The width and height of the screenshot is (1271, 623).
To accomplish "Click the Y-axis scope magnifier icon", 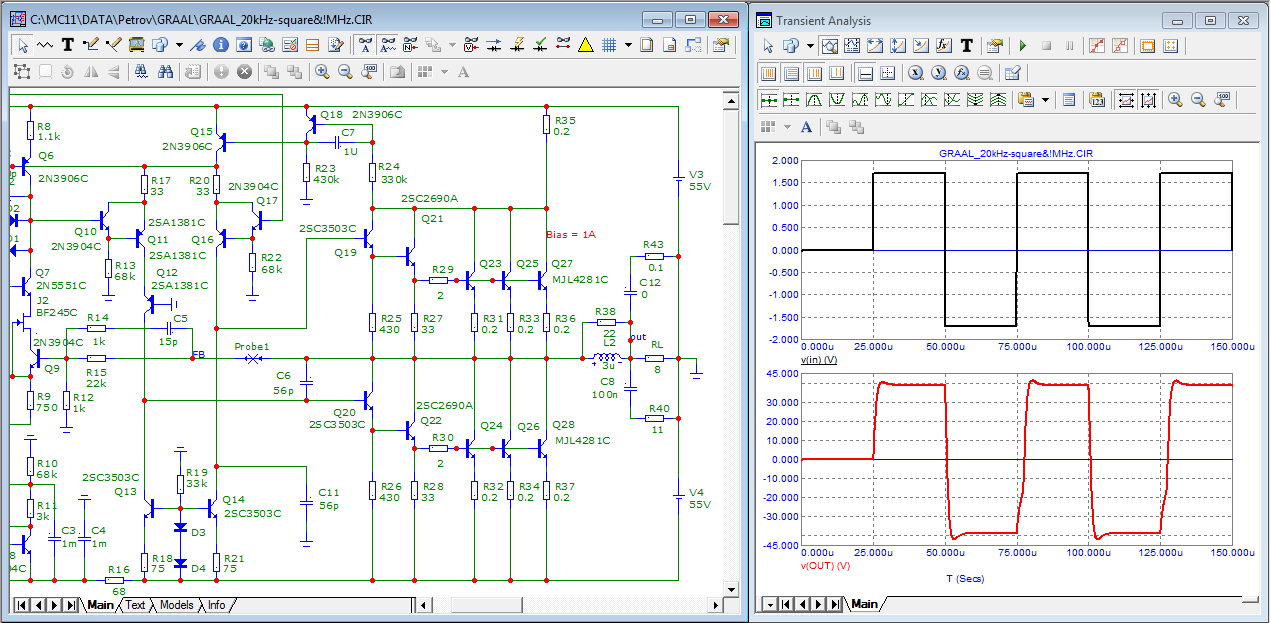I will click(938, 73).
